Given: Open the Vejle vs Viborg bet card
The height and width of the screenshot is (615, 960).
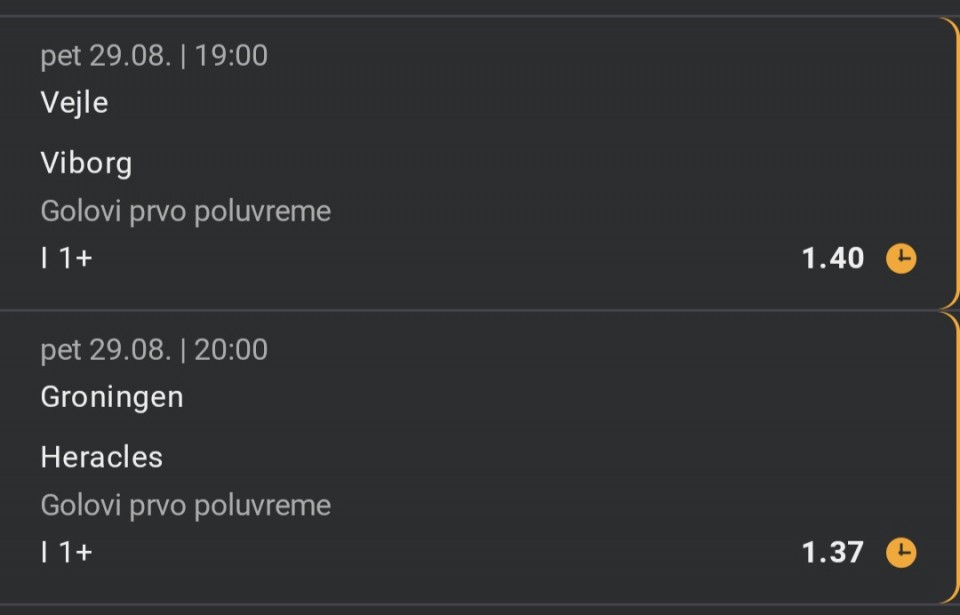Looking at the screenshot, I should (x=480, y=163).
